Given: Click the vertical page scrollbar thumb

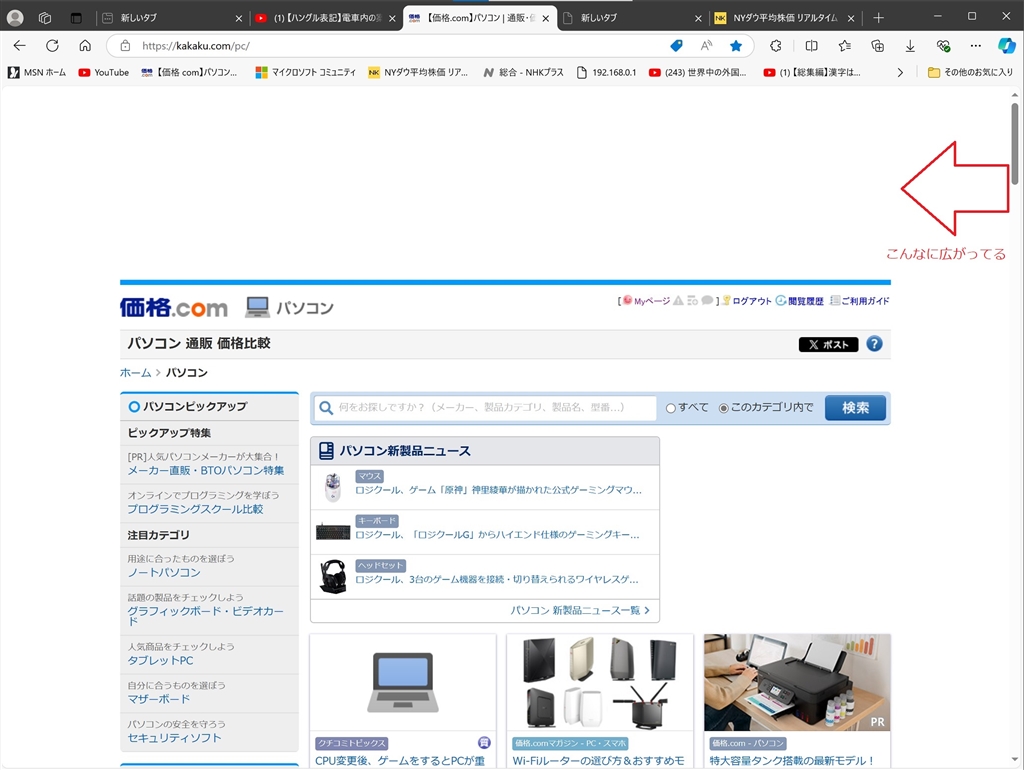Looking at the screenshot, I should coord(1014,143).
